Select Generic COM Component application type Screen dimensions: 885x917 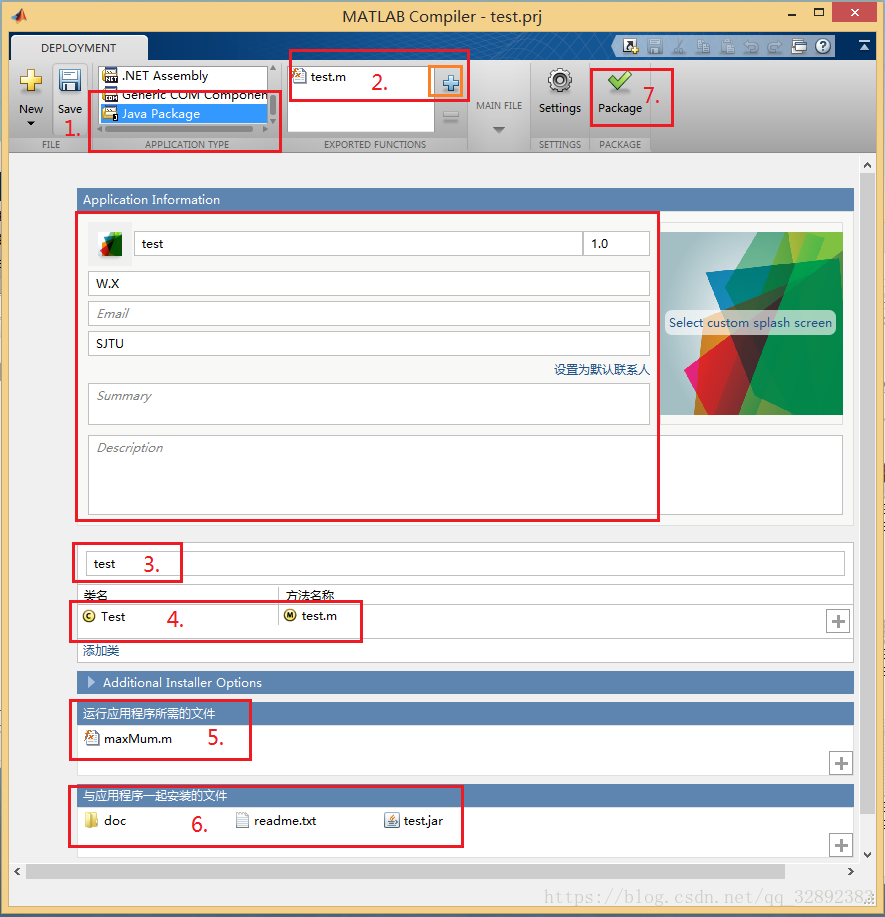click(x=184, y=95)
